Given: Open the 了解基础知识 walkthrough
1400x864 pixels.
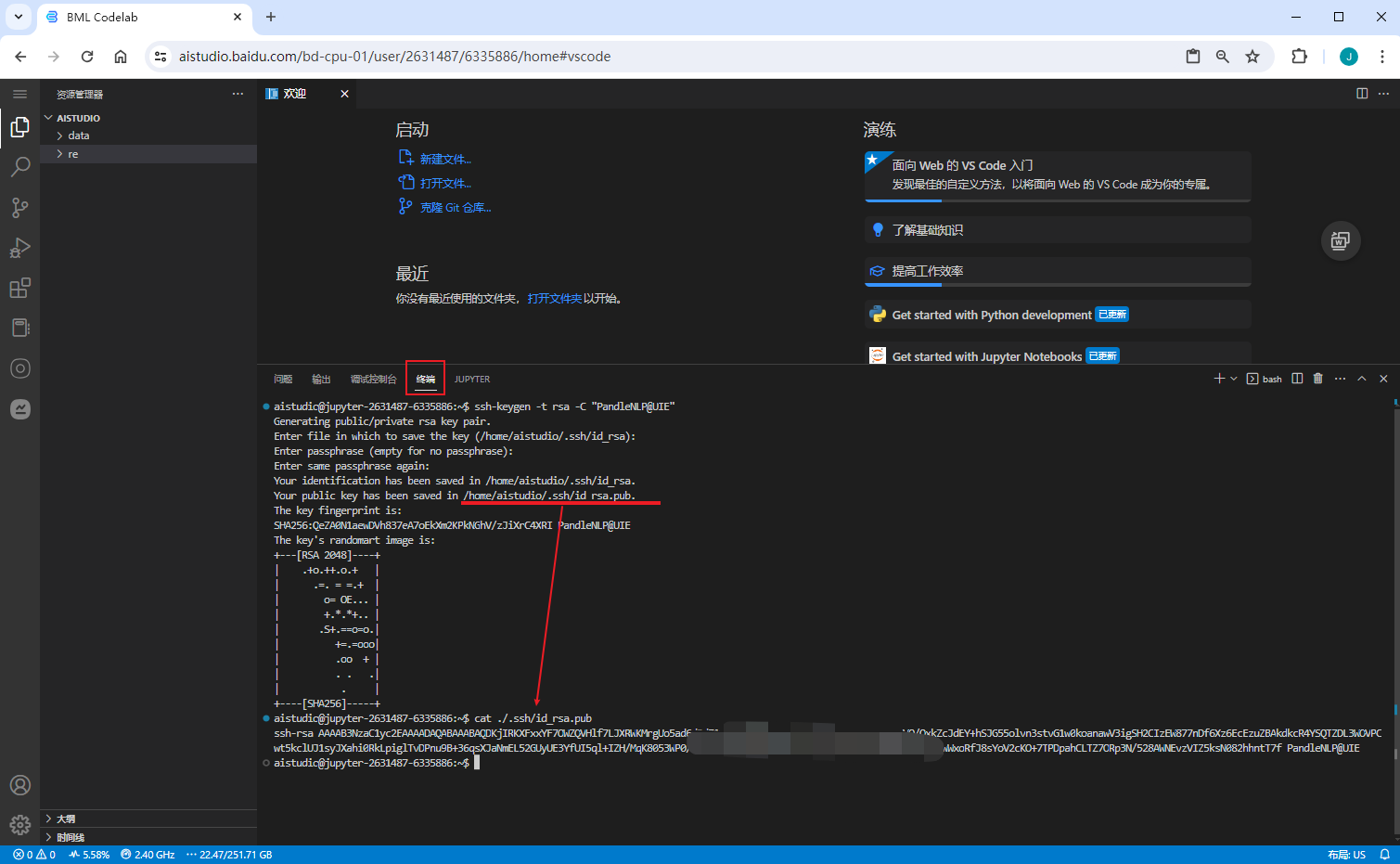Looking at the screenshot, I should tap(1058, 230).
